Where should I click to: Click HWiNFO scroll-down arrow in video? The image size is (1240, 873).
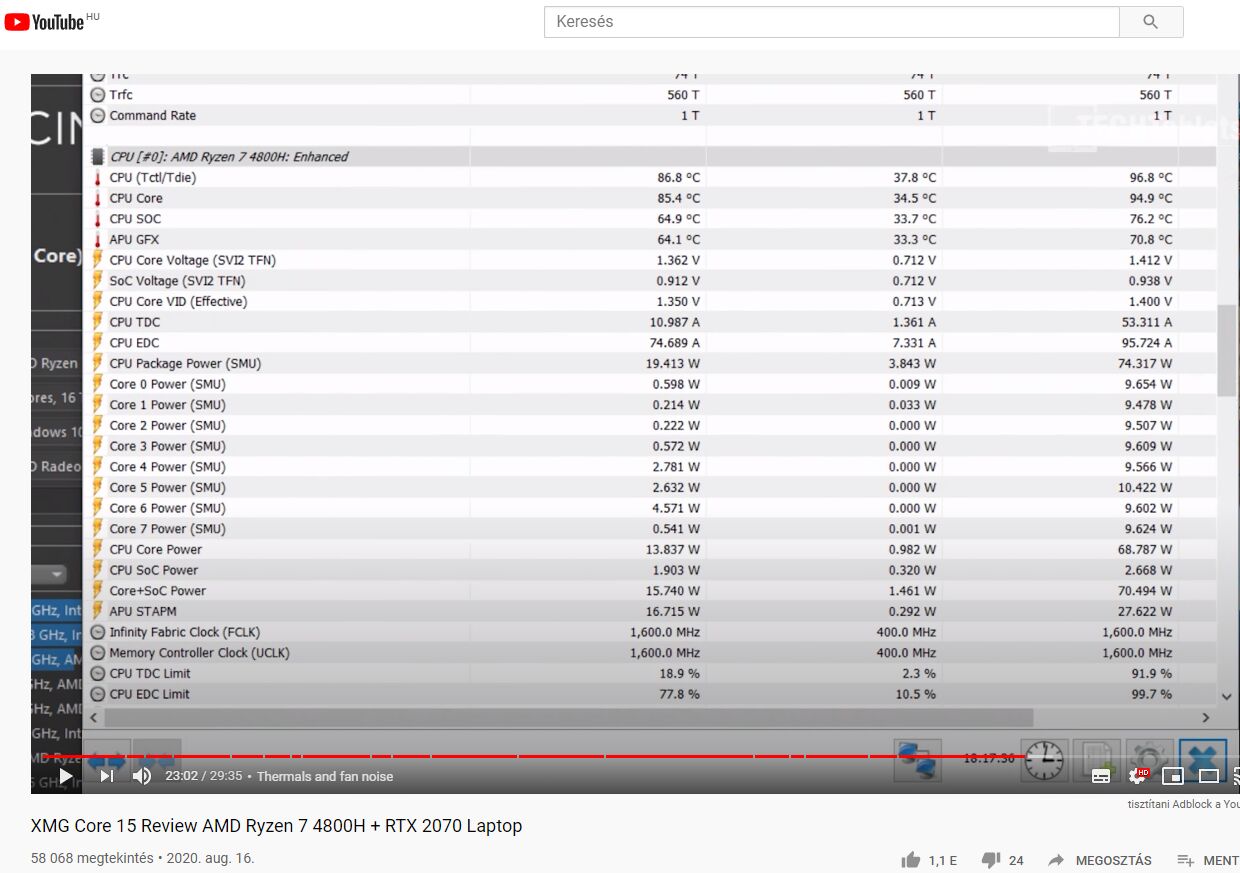pyautogui.click(x=1227, y=696)
